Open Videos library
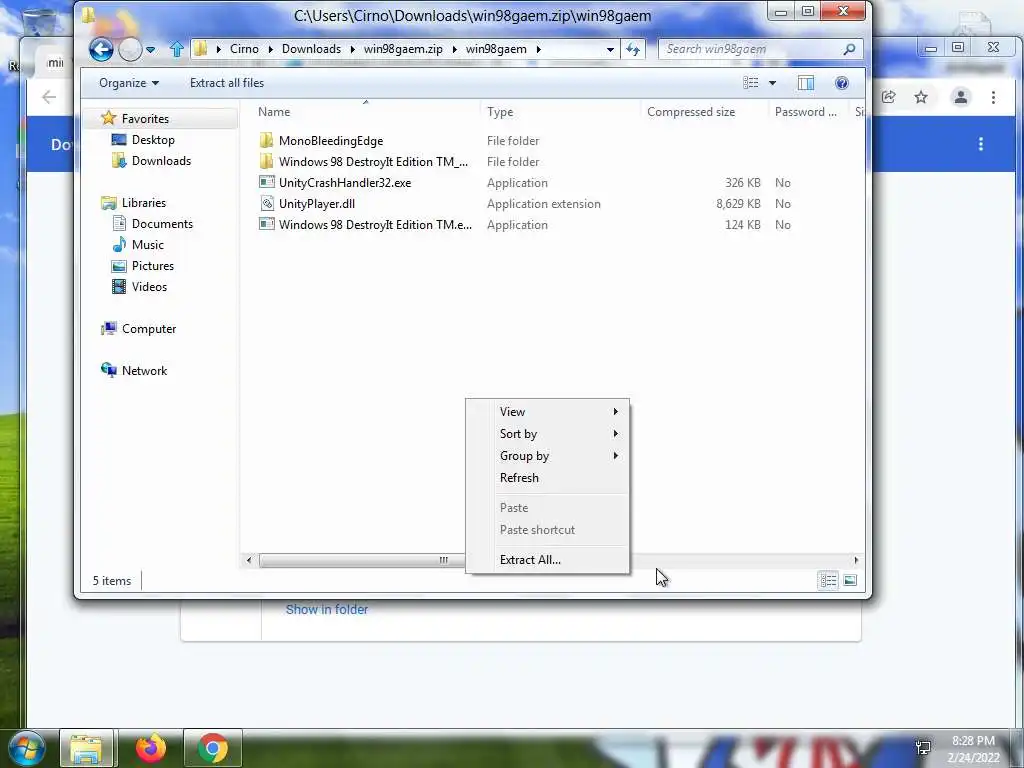Screen dimensions: 1024x768 pos(149,287)
